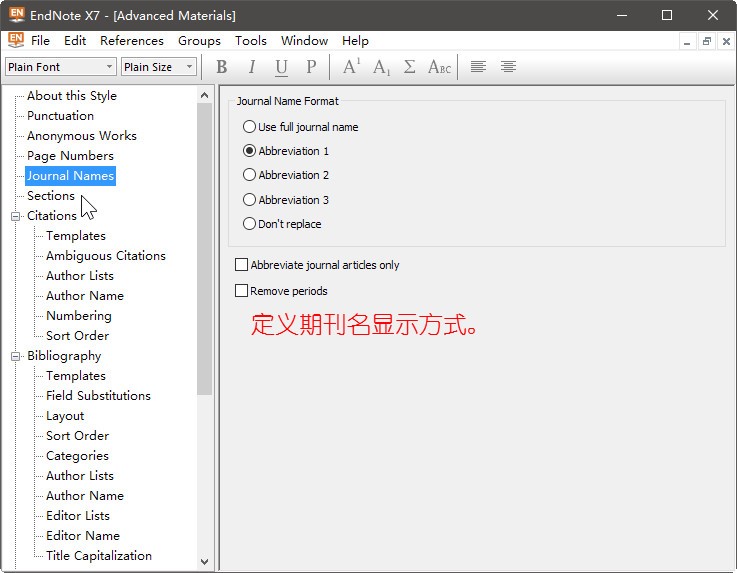Apply Italic formatting from toolbar

[x=252, y=67]
